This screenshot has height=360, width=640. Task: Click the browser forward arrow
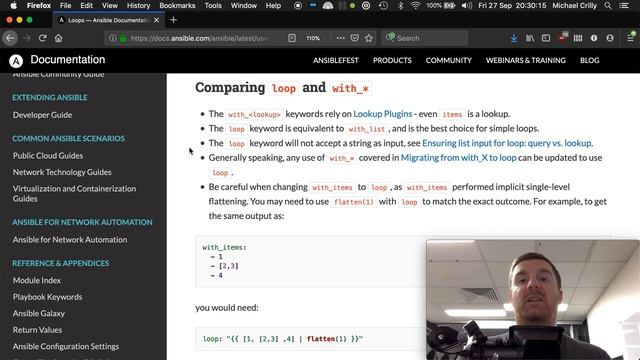point(27,38)
